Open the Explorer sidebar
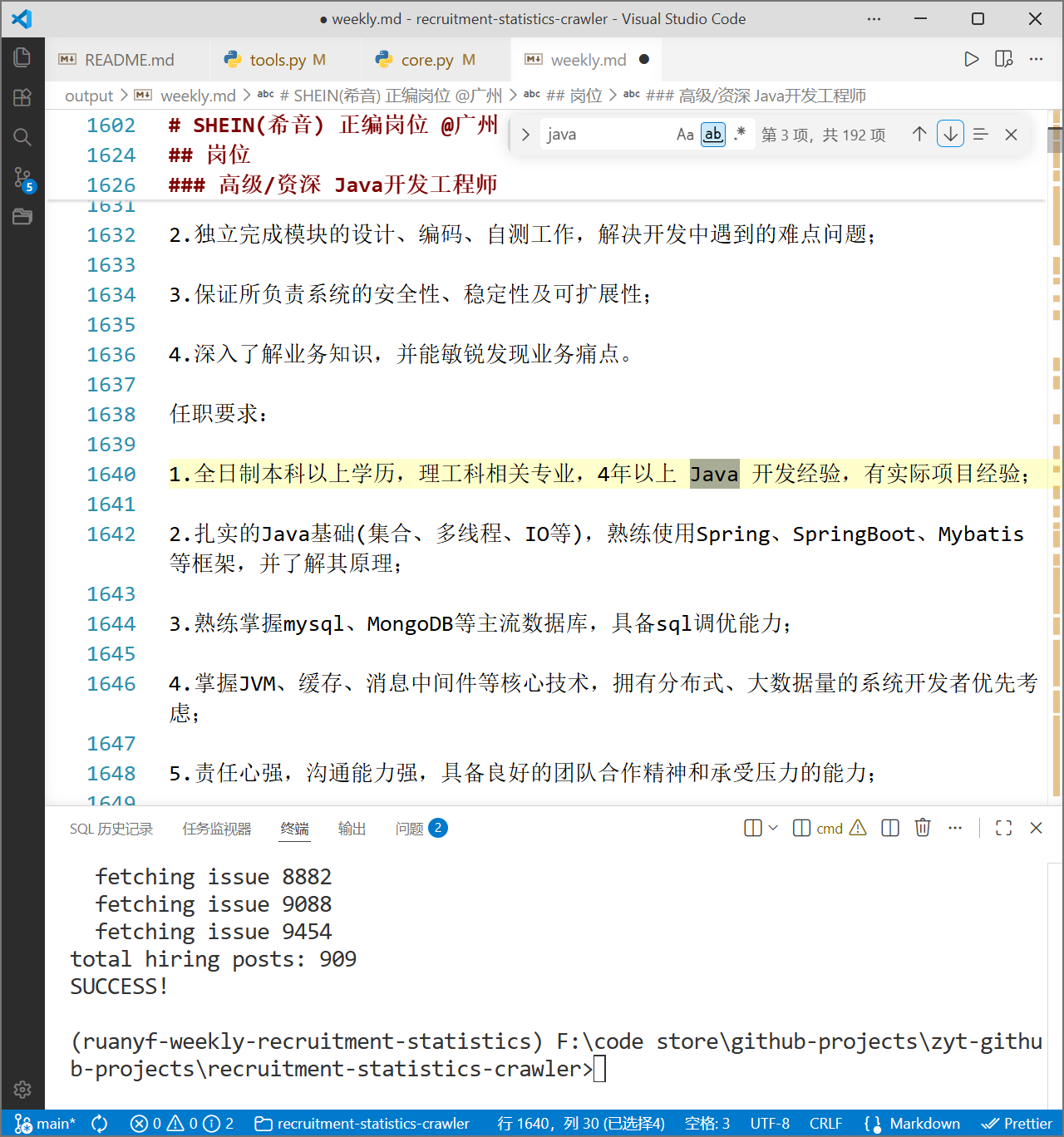Image resolution: width=1064 pixels, height=1137 pixels. [22, 57]
